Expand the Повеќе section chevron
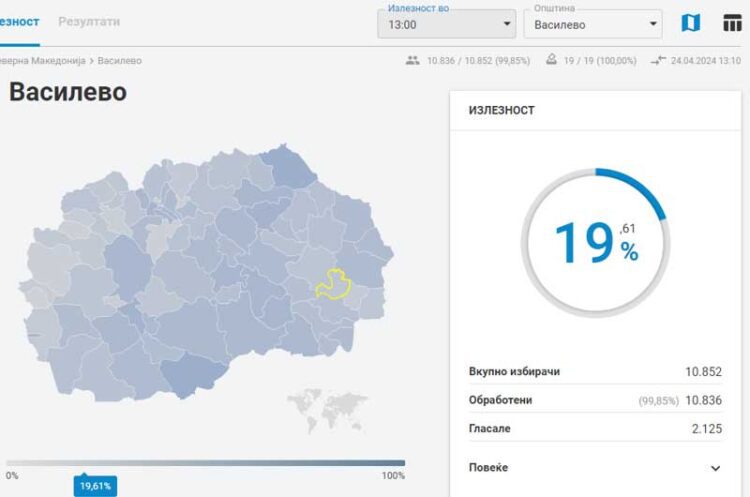The height and width of the screenshot is (497, 750). coord(715,468)
